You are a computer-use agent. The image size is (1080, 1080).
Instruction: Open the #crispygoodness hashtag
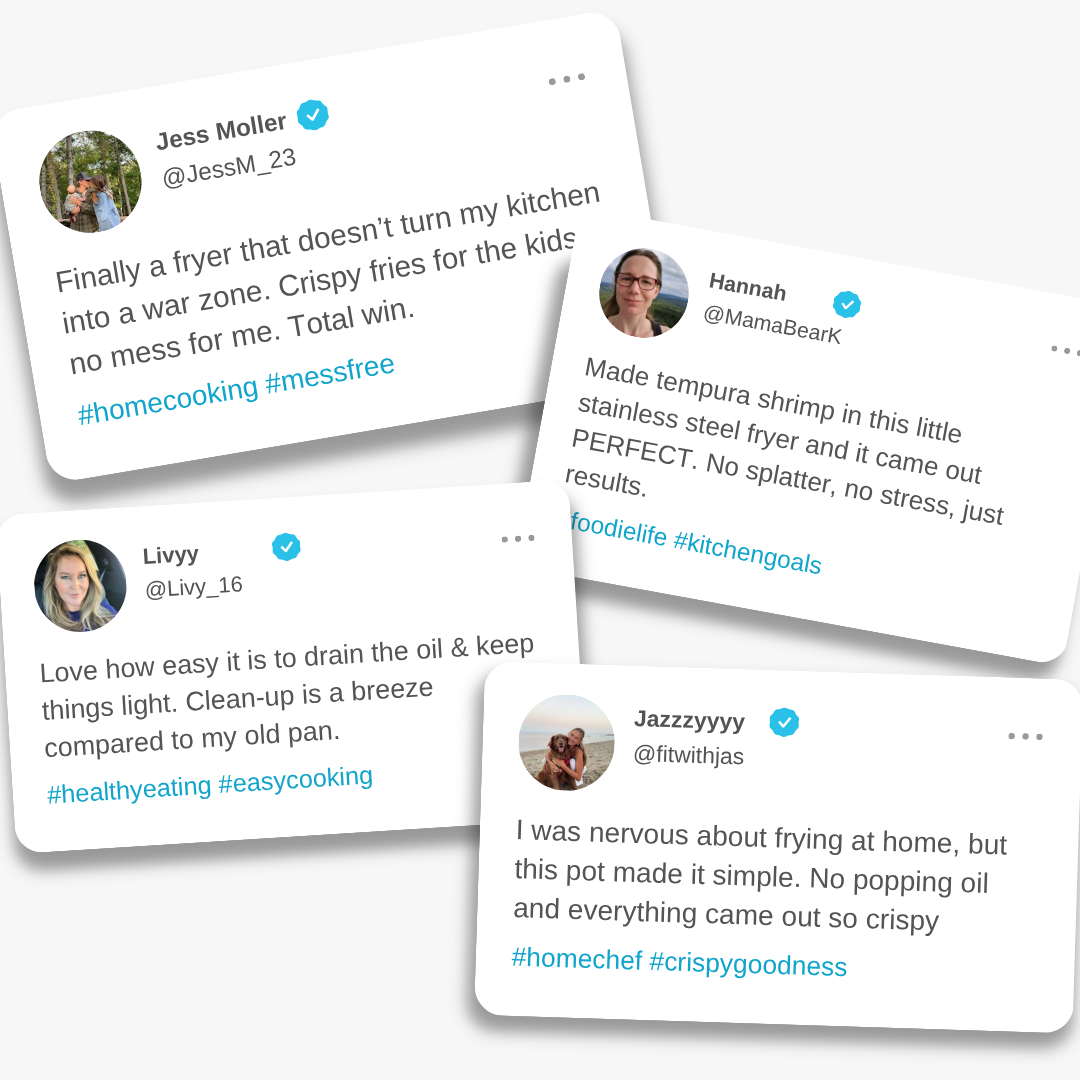point(747,964)
